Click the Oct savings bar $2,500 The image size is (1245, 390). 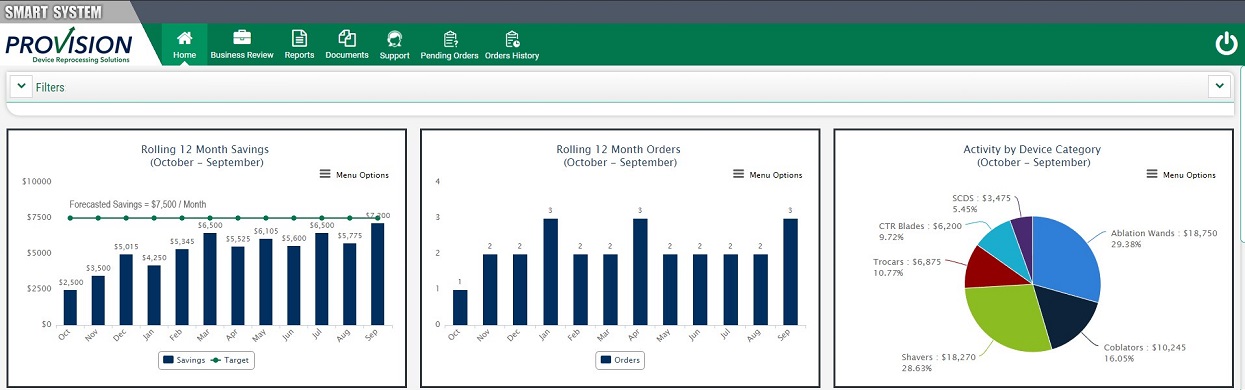(x=70, y=307)
